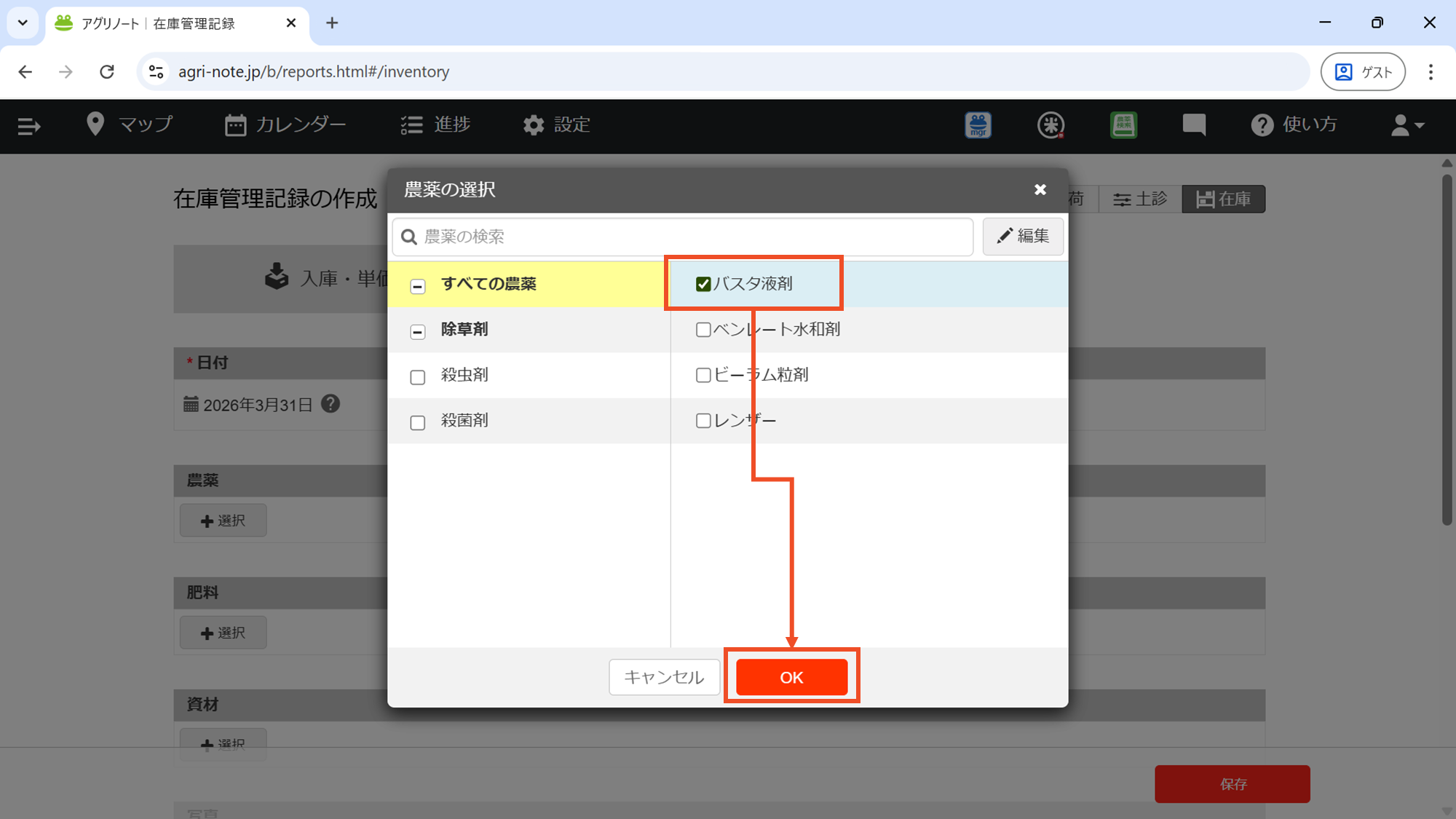Click the question mark help icon beside date
This screenshot has height=819, width=1456.
pyautogui.click(x=331, y=403)
